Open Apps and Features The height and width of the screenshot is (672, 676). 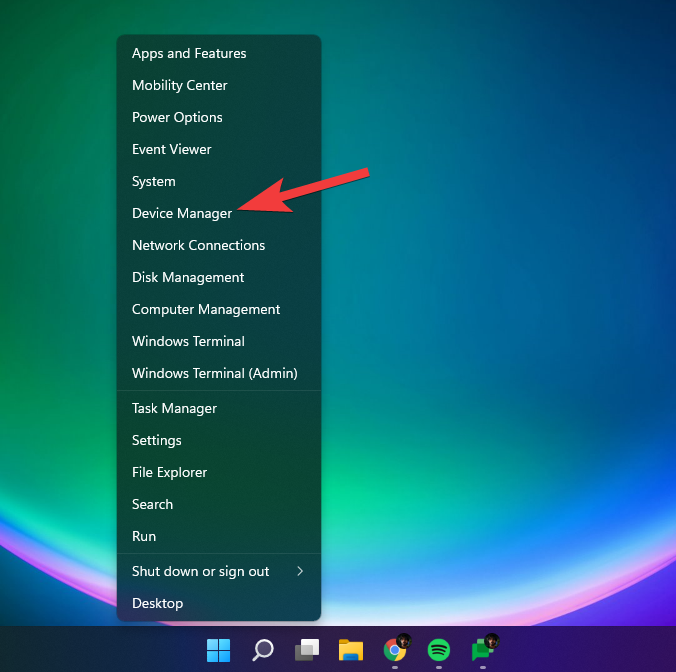[189, 53]
